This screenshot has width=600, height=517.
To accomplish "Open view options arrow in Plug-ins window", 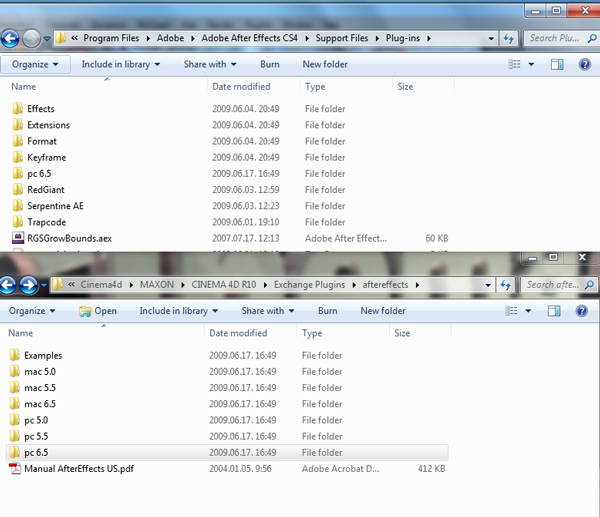I will pyautogui.click(x=531, y=65).
